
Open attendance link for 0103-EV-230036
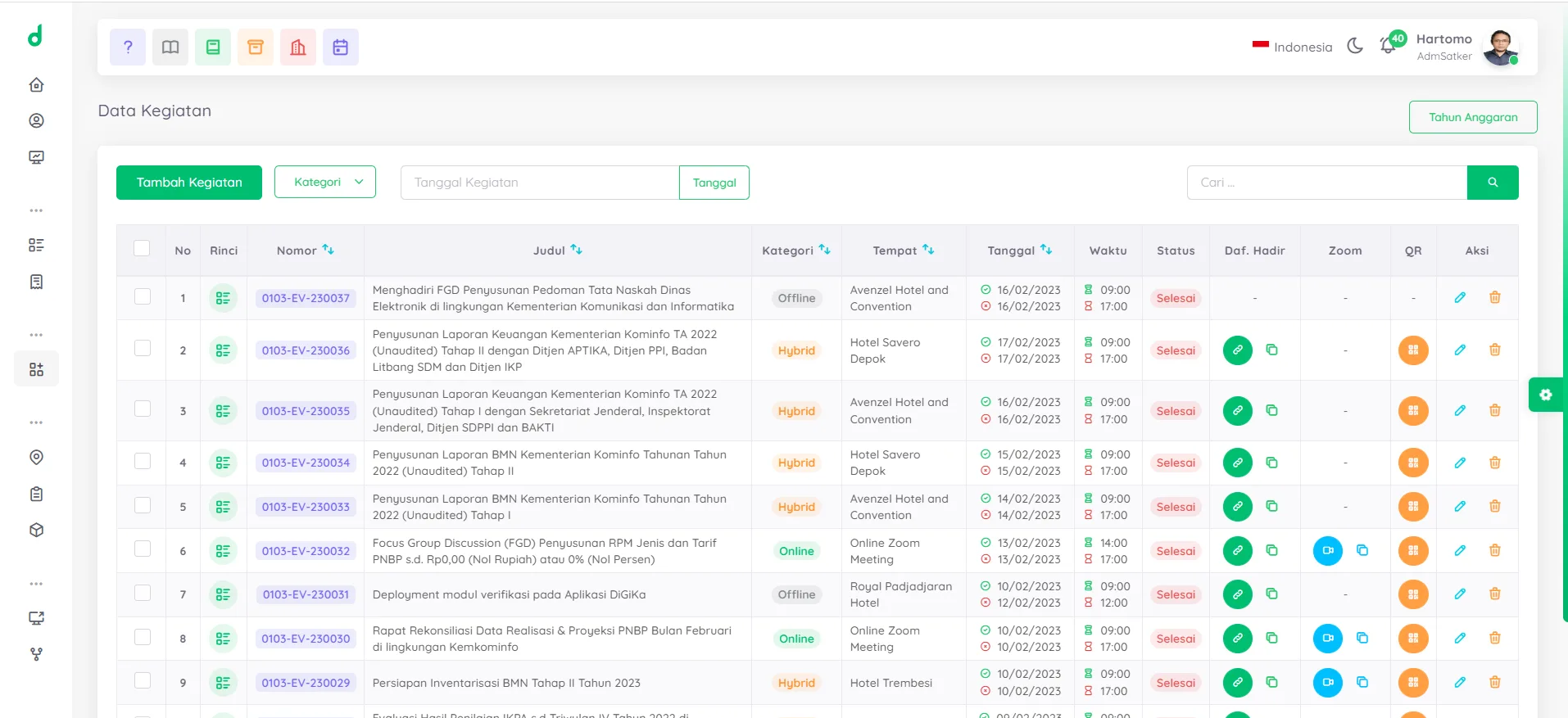[x=1238, y=350]
